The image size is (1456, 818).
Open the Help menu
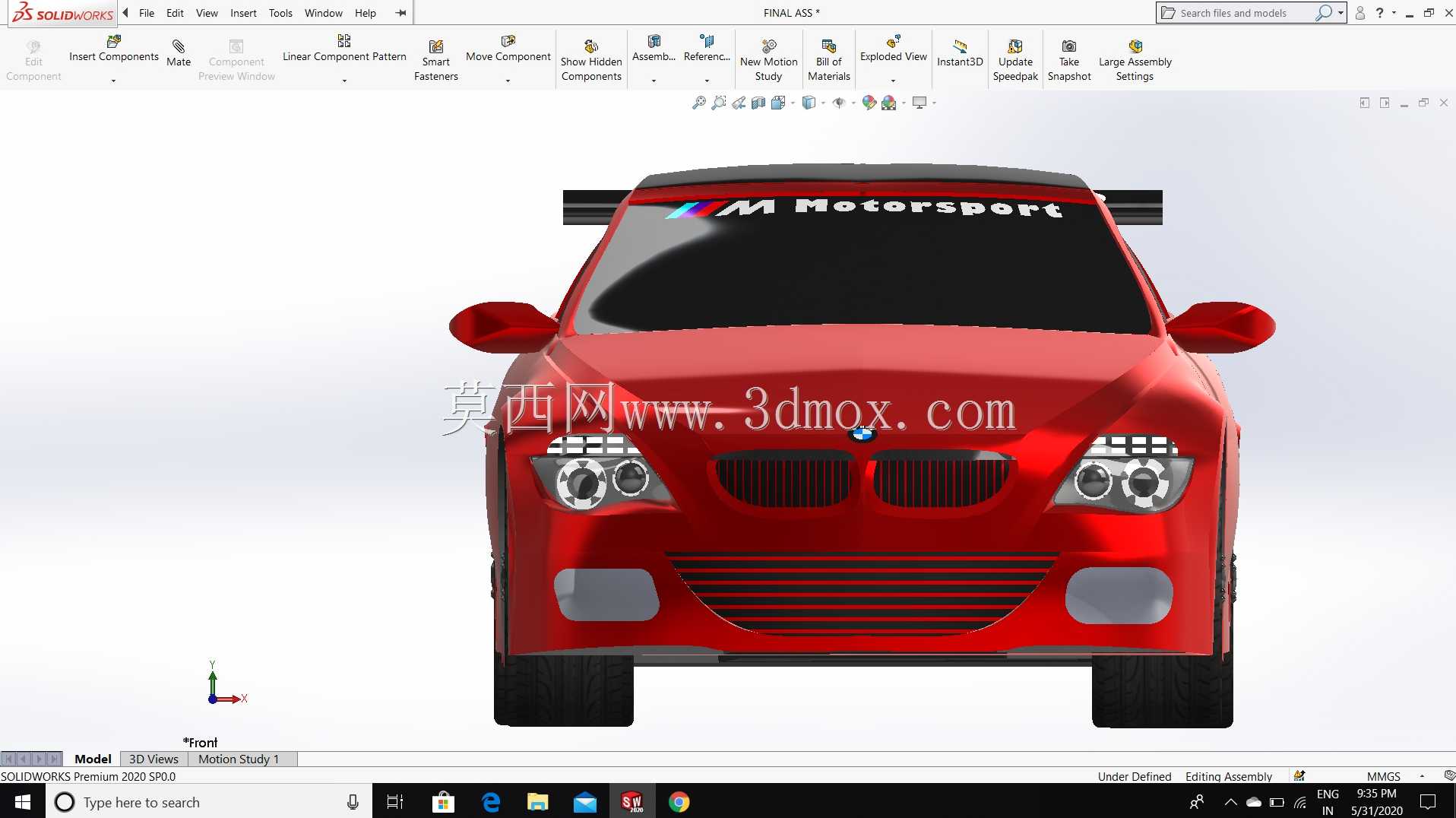366,13
